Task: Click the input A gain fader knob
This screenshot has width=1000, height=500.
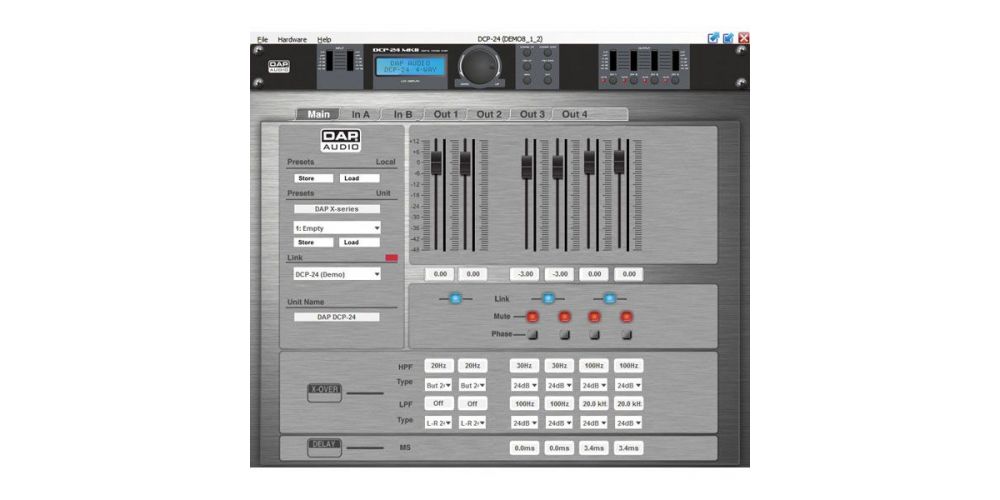Action: tap(436, 163)
